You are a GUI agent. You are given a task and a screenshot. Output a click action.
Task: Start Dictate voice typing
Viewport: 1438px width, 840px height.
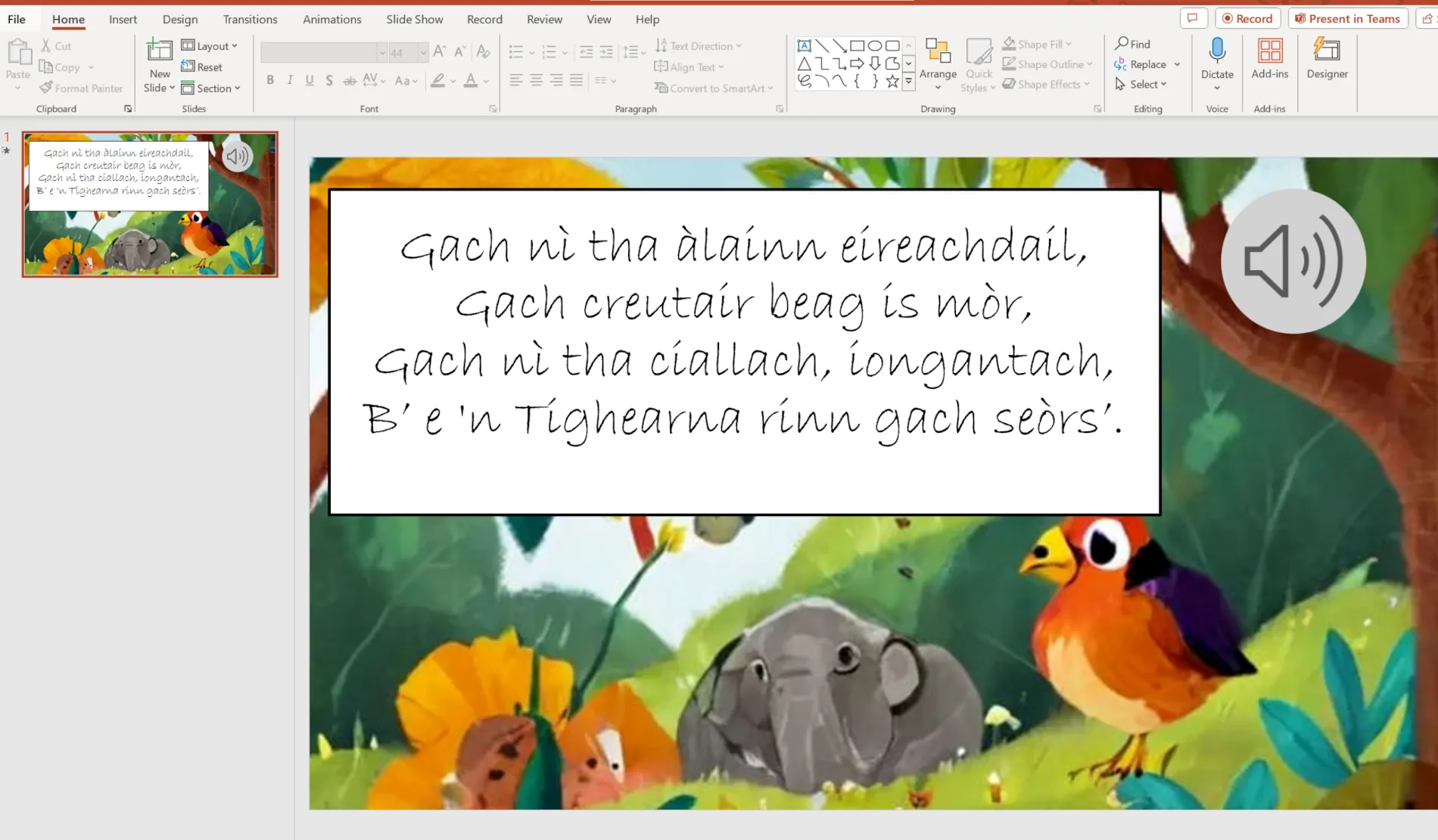(1217, 61)
